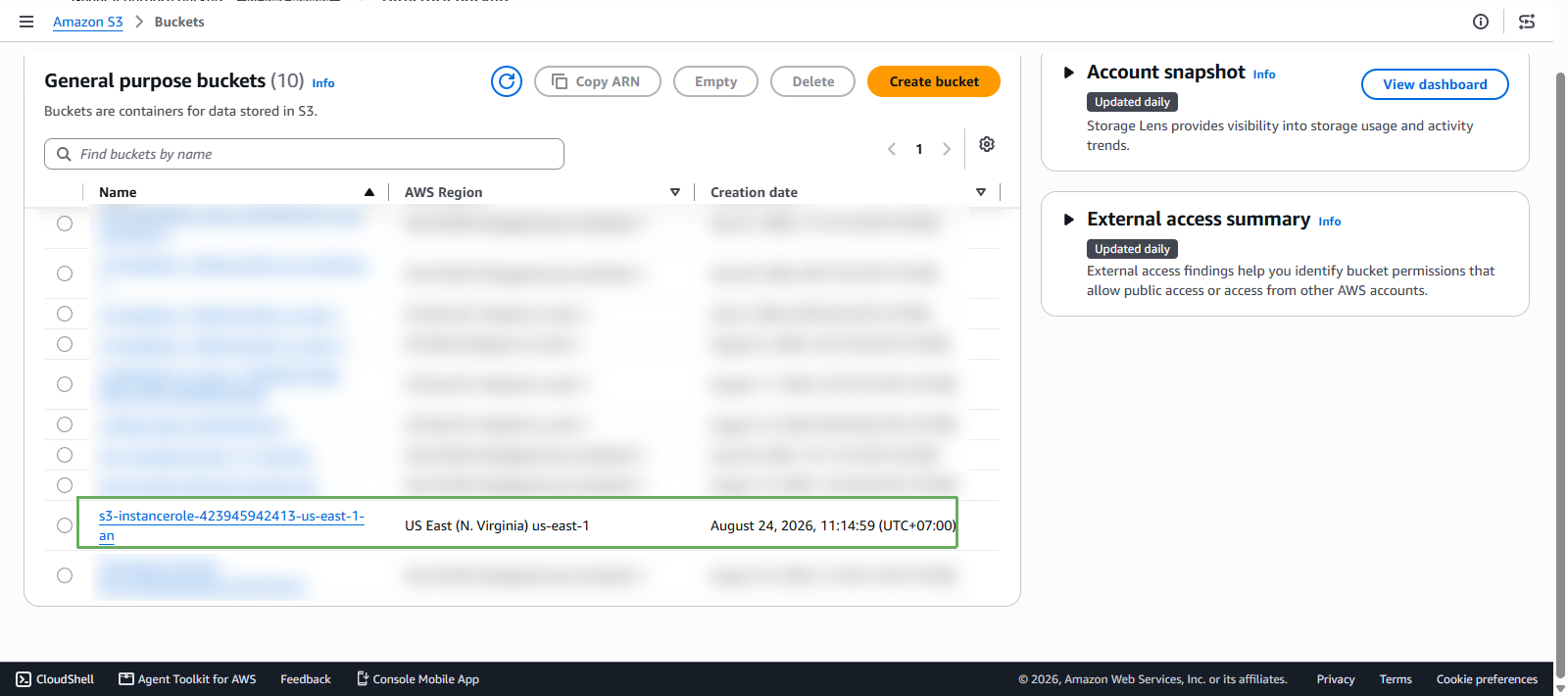Open the hamburger navigation menu
The width and height of the screenshot is (1568, 696).
coord(26,22)
